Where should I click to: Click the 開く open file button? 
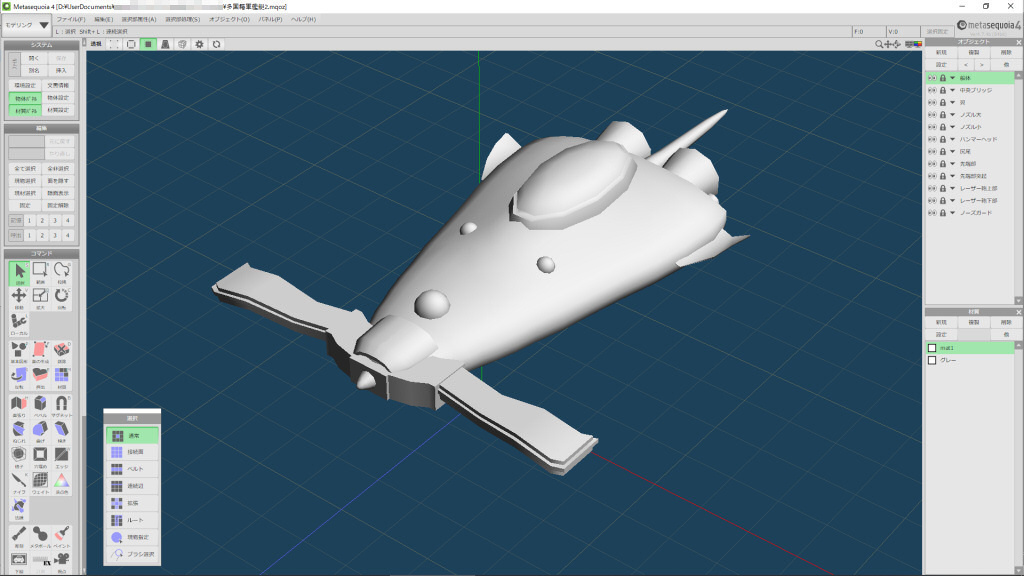pos(34,58)
